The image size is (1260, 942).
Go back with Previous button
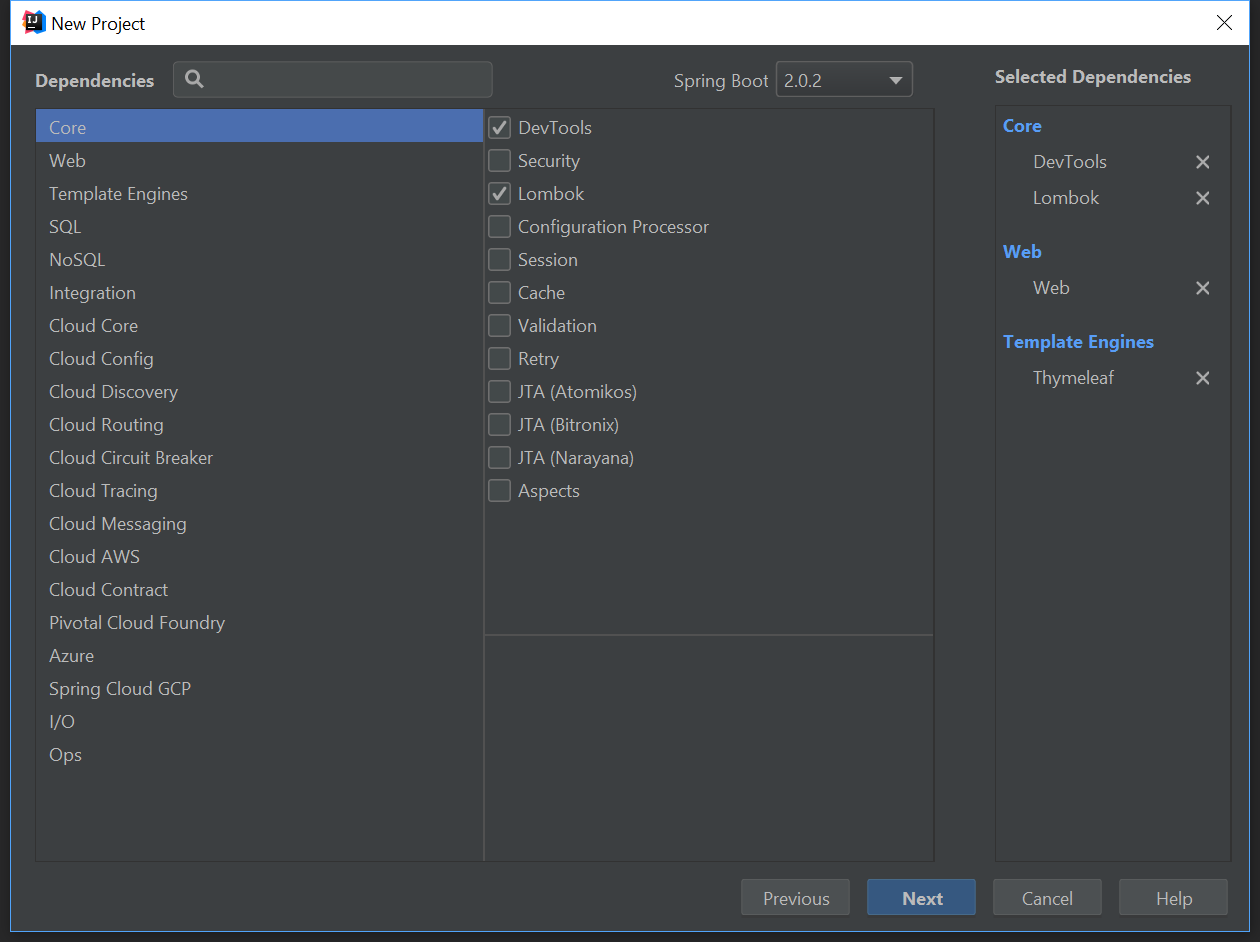pyautogui.click(x=796, y=898)
